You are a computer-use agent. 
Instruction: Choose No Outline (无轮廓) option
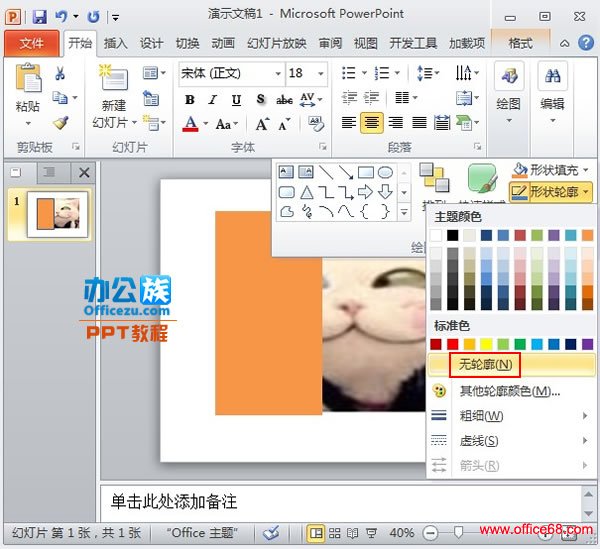pos(512,364)
